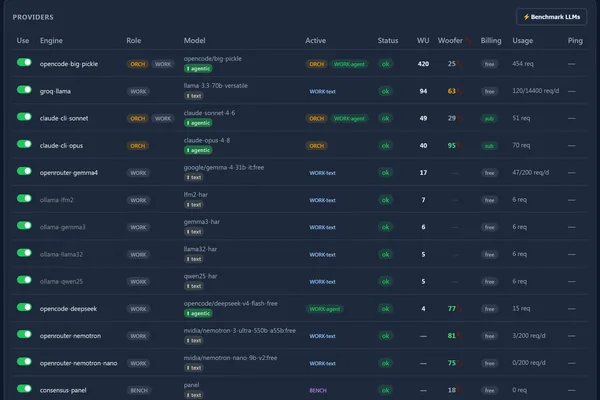Toggle the openrouter-gemma4 use switch

(x=24, y=171)
